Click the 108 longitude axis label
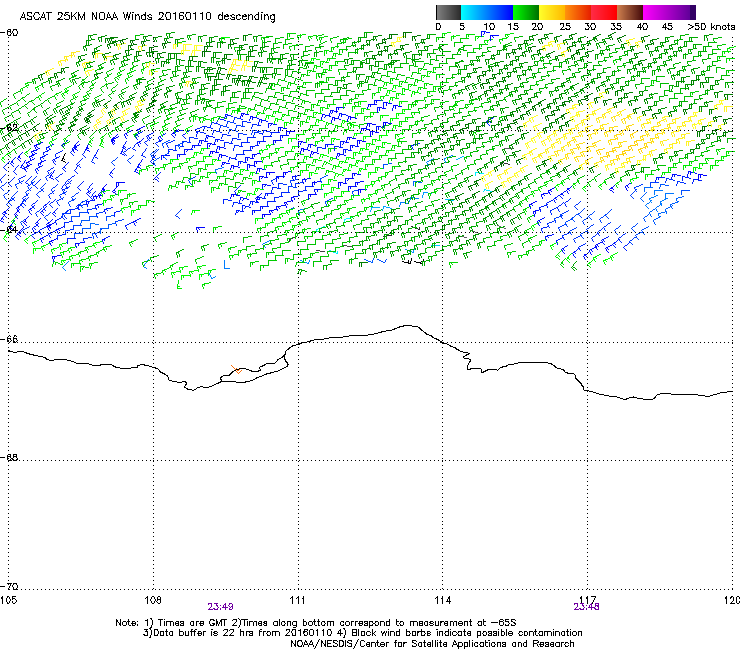Screen dimensions: 740x650 (x=153, y=599)
